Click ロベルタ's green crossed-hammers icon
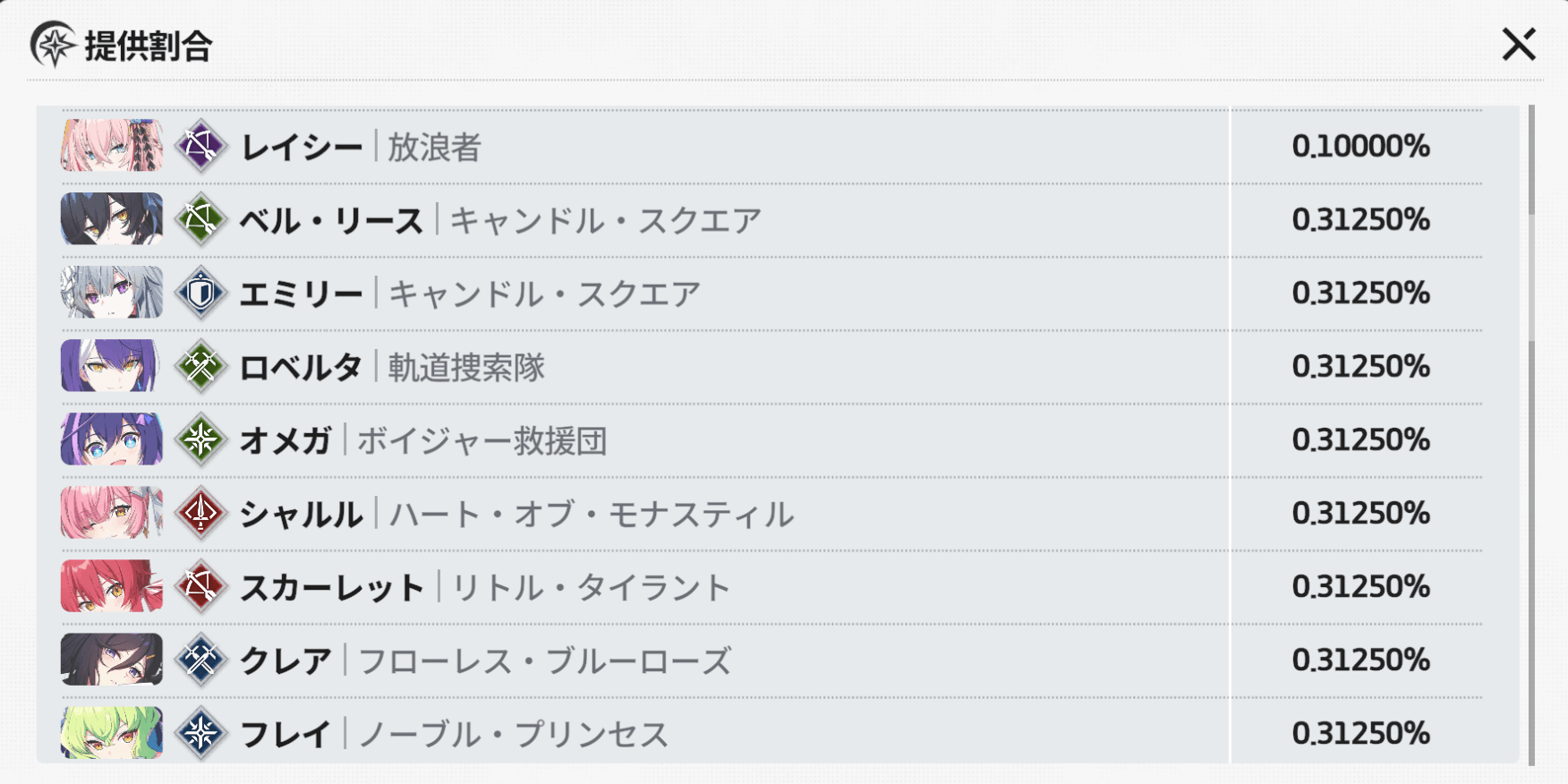 click(200, 366)
